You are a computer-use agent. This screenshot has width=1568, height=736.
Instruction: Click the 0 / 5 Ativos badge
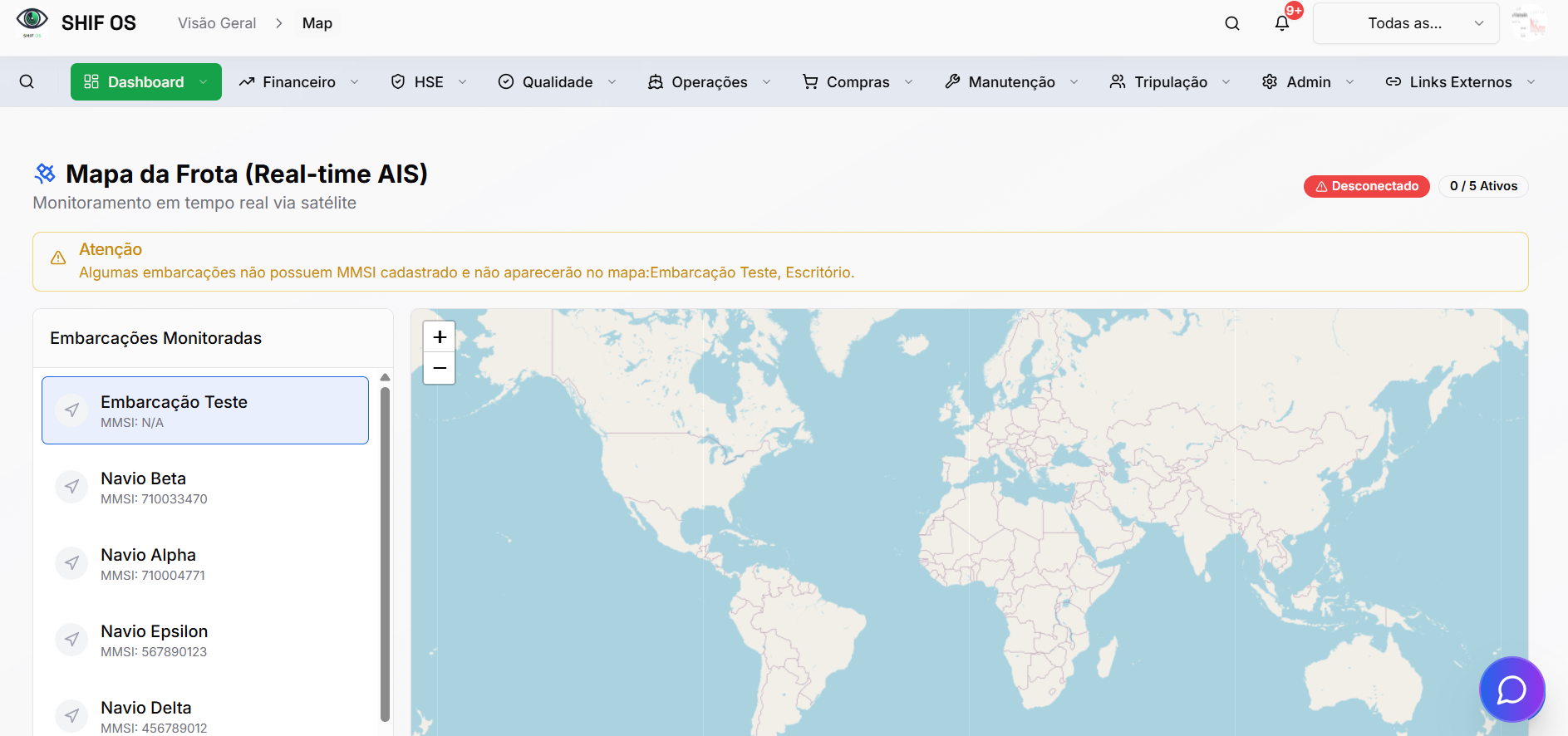click(x=1483, y=186)
